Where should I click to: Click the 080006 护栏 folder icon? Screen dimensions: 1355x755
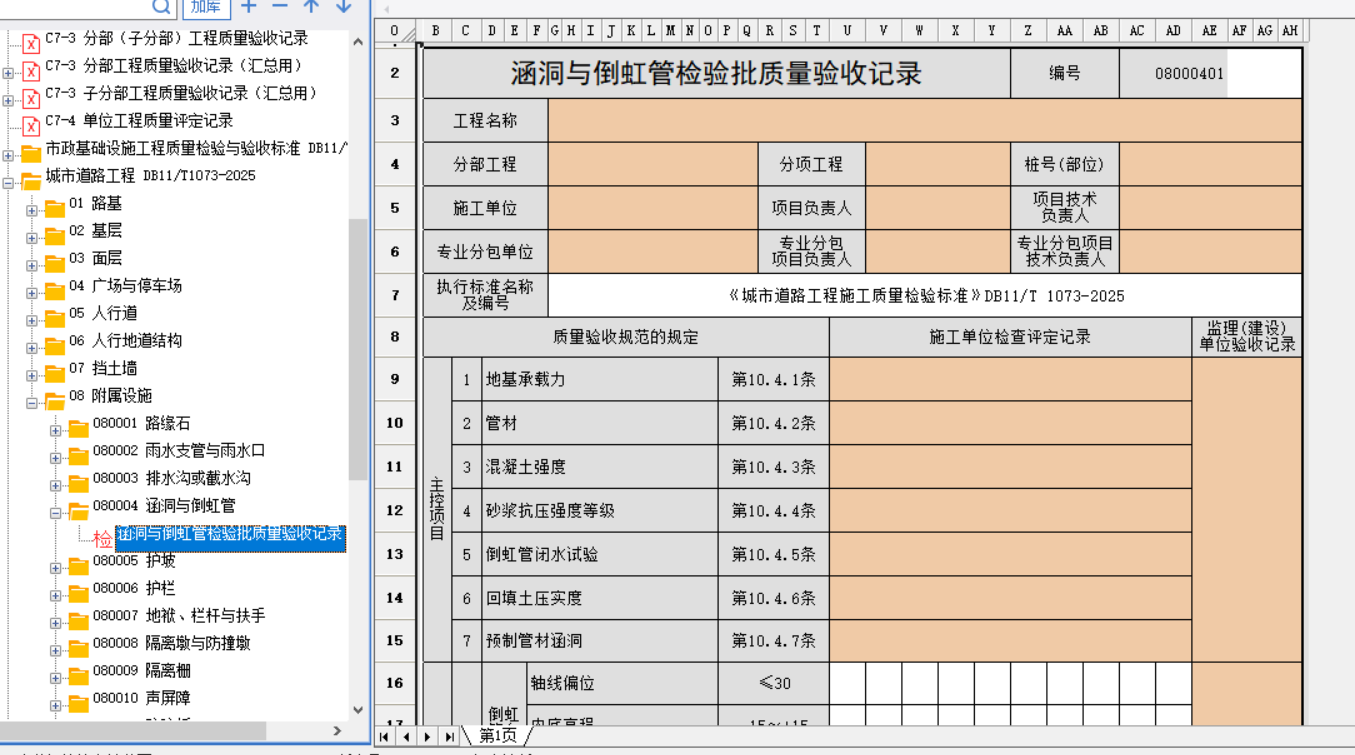pyautogui.click(x=78, y=594)
